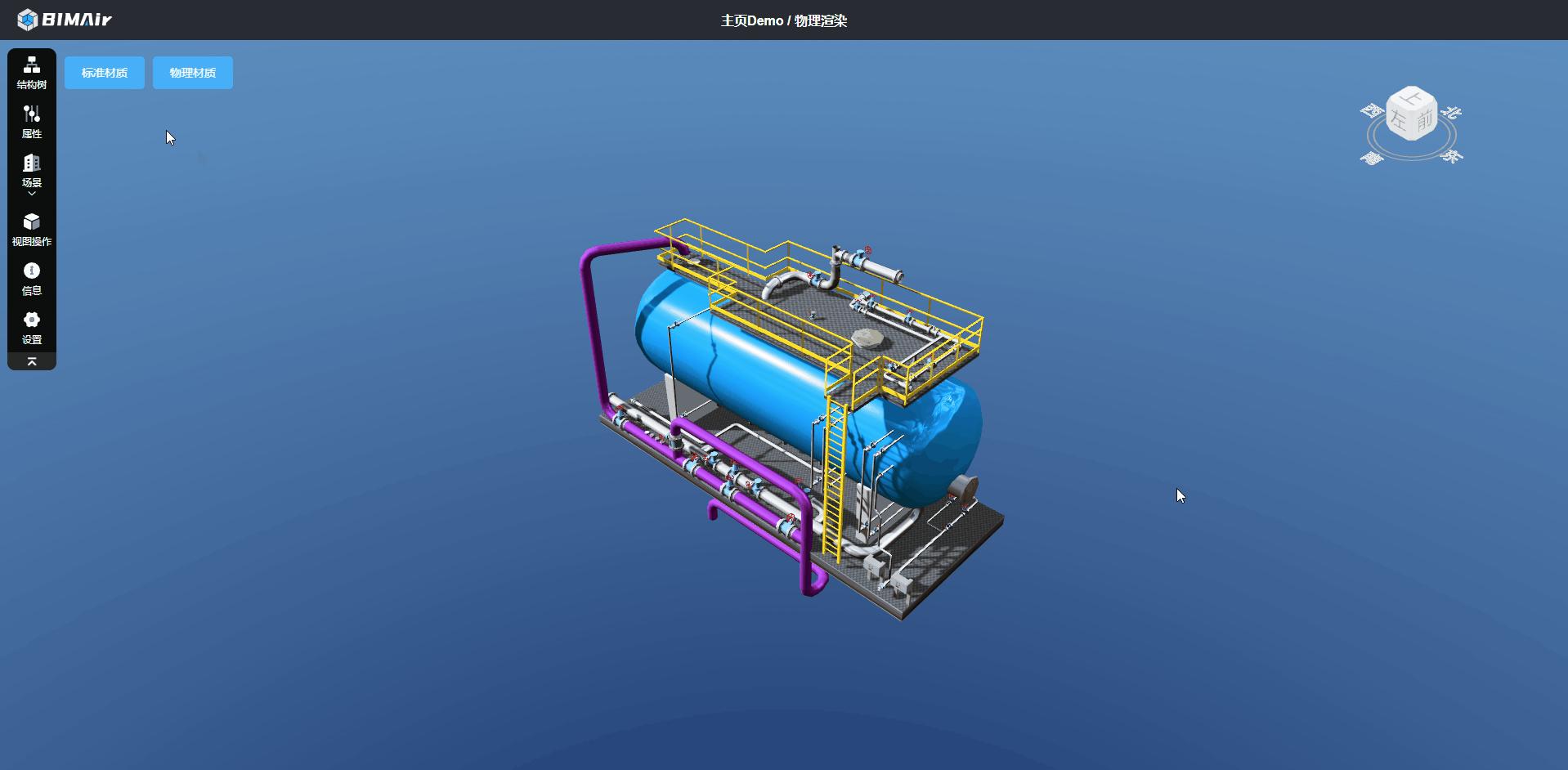The height and width of the screenshot is (770, 1568).
Task: Click the 北 north compass label
Action: point(1451,113)
